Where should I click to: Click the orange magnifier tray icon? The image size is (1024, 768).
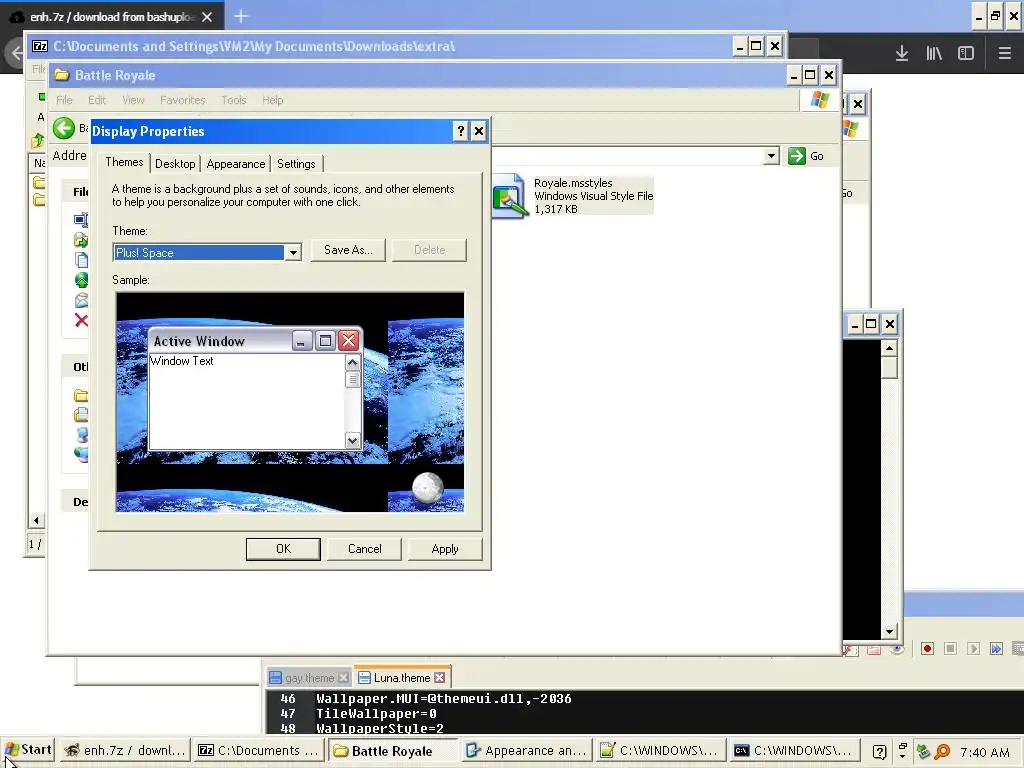[x=942, y=752]
